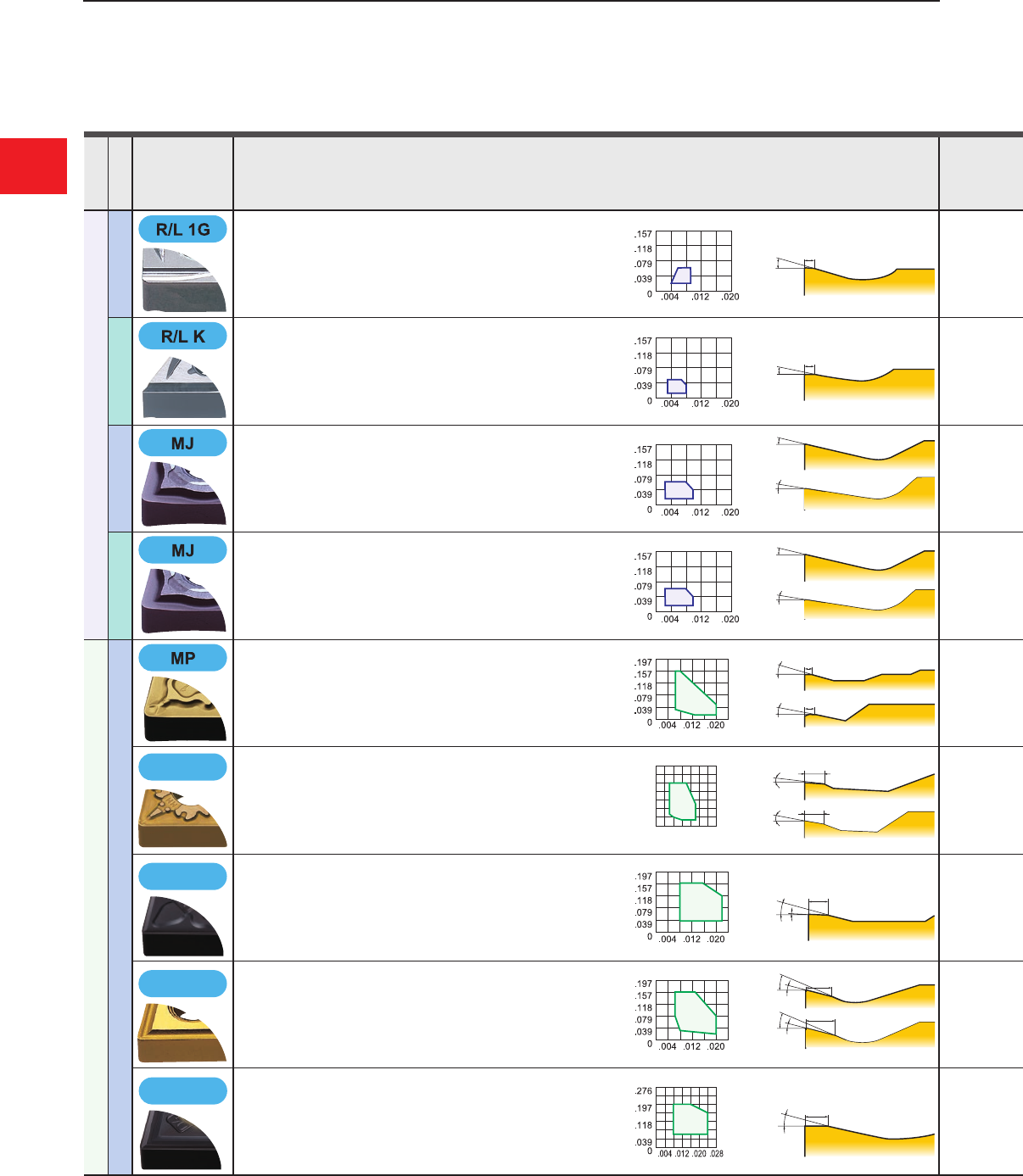The image size is (1023, 1176).
Task: Click the R/L K insert photo
Action: 184,387
